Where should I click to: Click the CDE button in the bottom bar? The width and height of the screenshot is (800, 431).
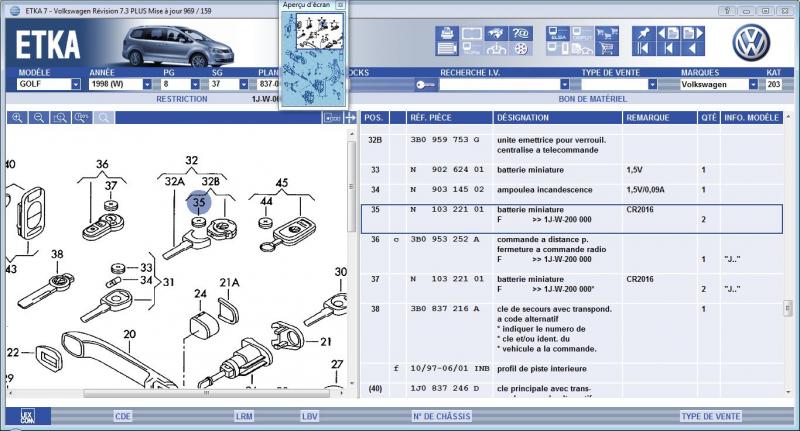tap(123, 416)
